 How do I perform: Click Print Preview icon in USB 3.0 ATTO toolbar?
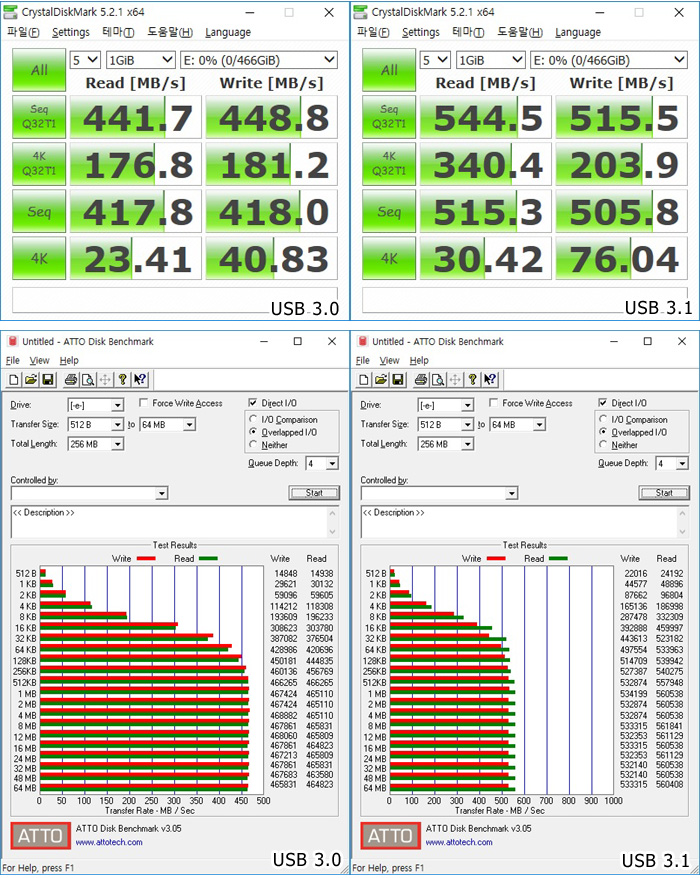tap(88, 380)
